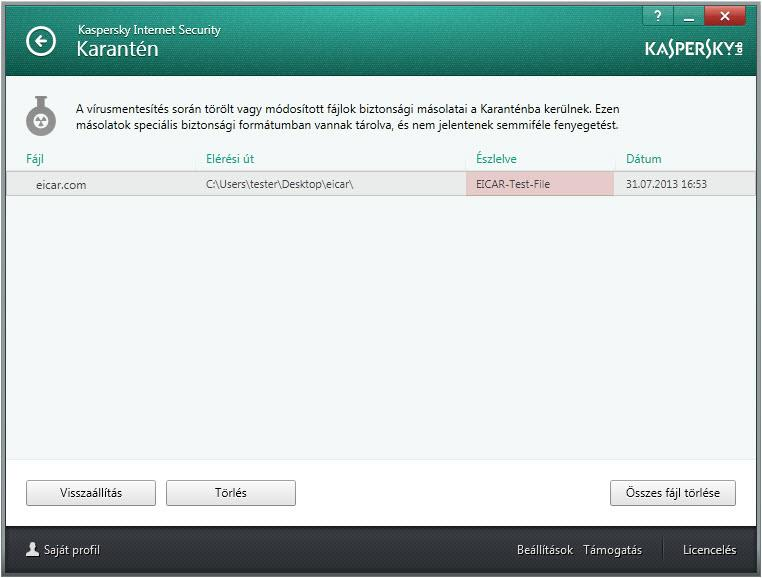Click Összes fájl törlése to delete all

tap(673, 493)
